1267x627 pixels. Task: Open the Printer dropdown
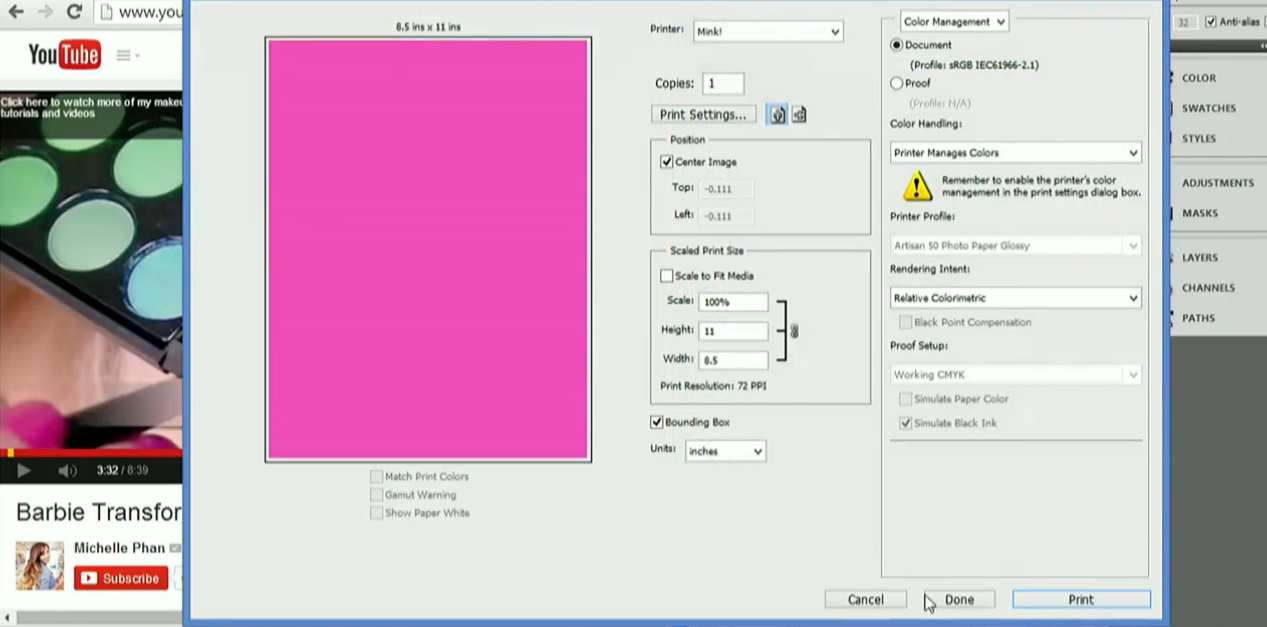[x=767, y=32]
